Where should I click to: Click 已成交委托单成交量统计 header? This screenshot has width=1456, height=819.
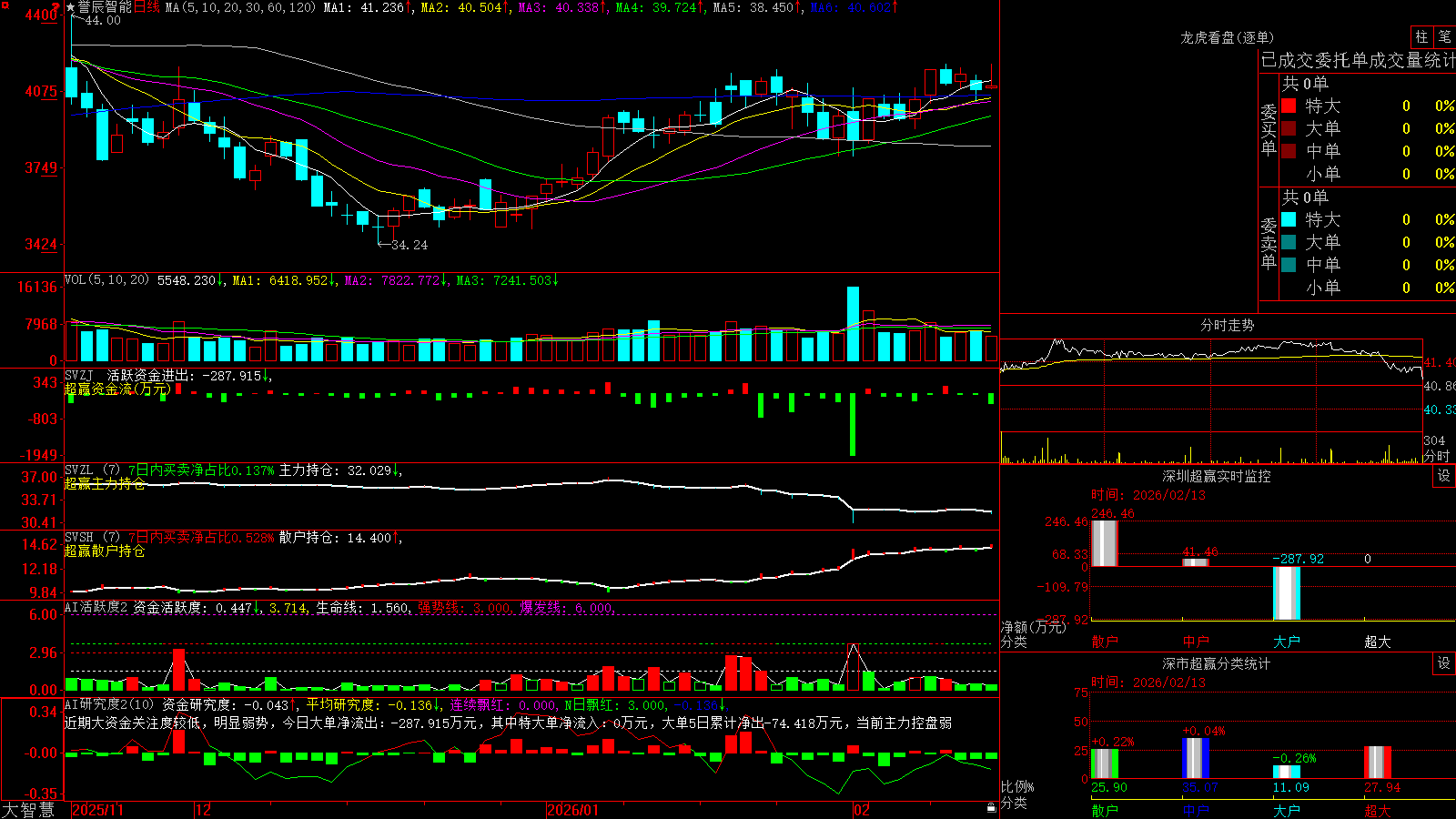pos(1358,60)
